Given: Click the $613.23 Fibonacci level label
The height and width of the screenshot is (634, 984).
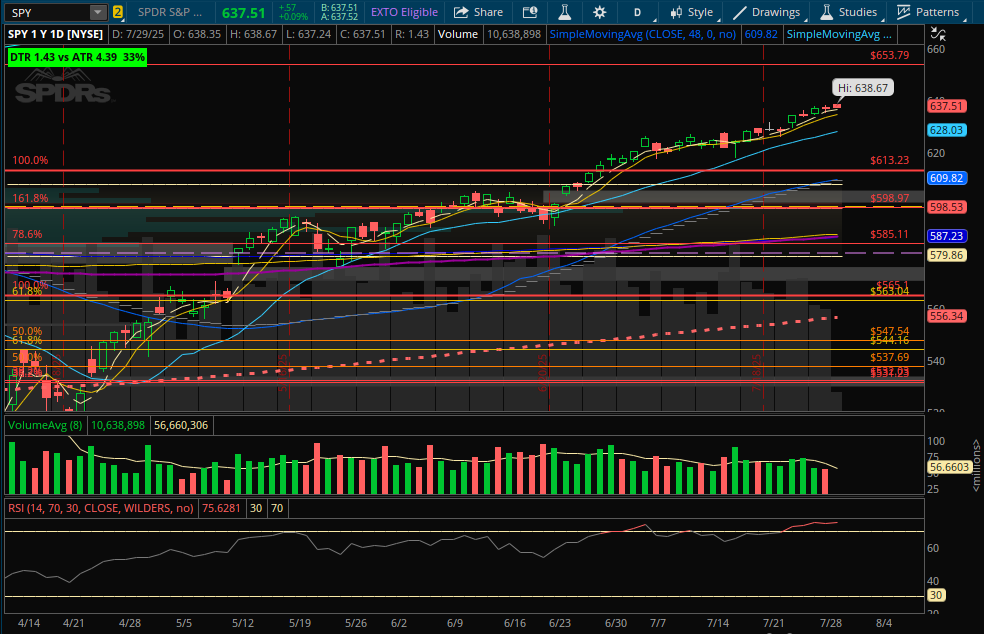Looking at the screenshot, I should coord(889,160).
